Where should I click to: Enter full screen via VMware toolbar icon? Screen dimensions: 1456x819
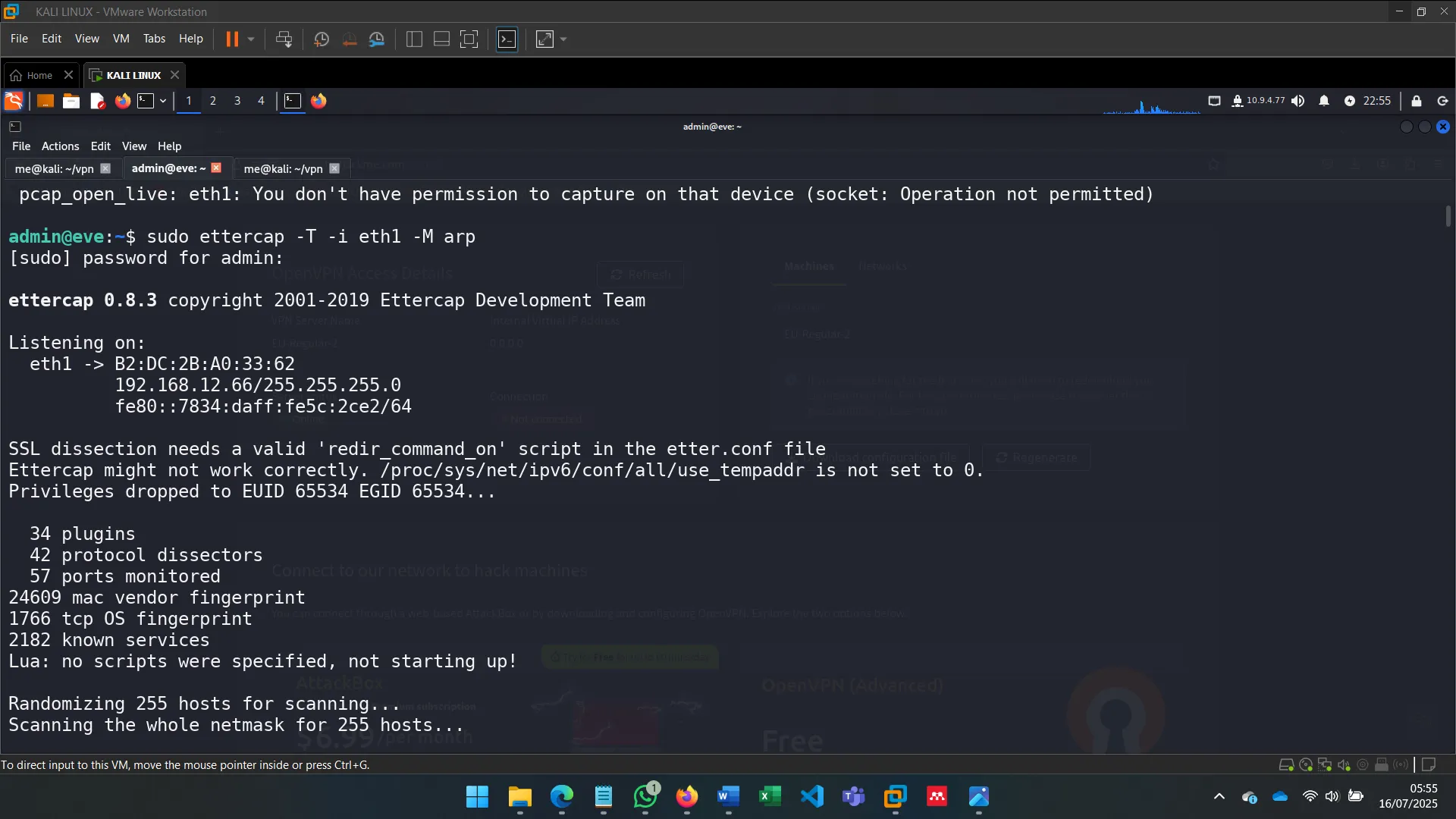pyautogui.click(x=469, y=39)
